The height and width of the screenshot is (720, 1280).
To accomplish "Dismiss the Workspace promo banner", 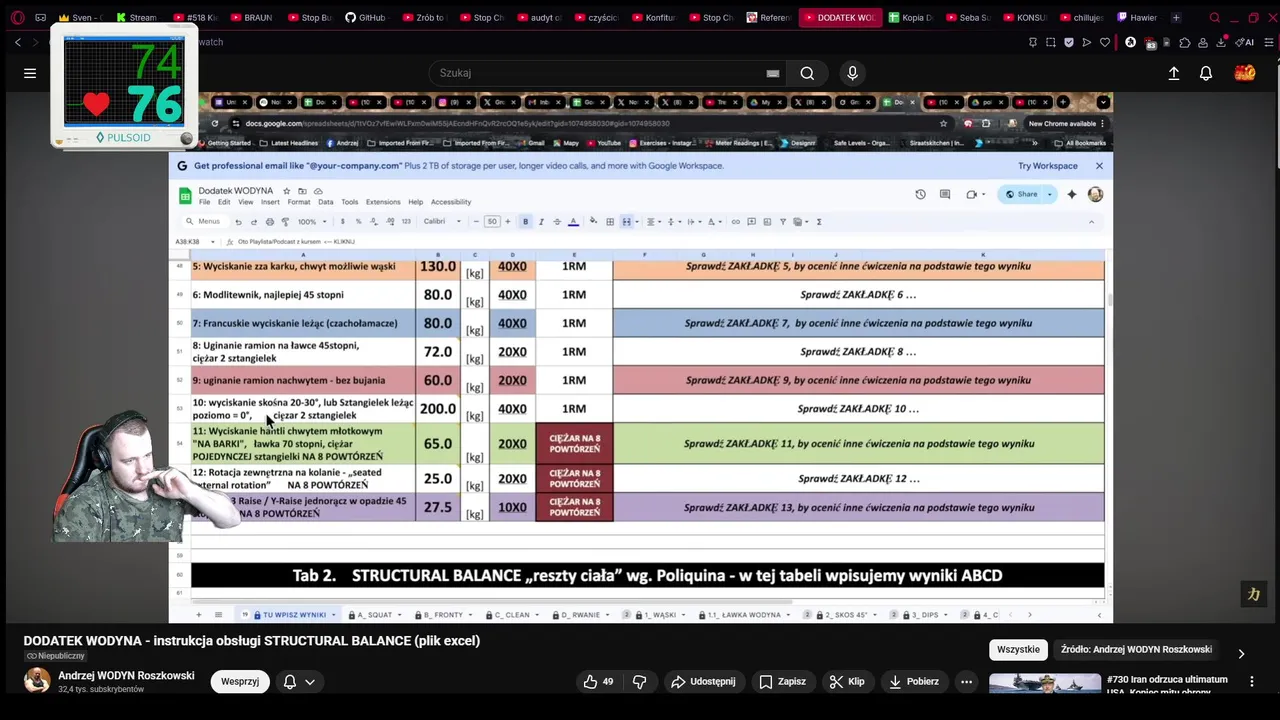I will pos(1099,166).
